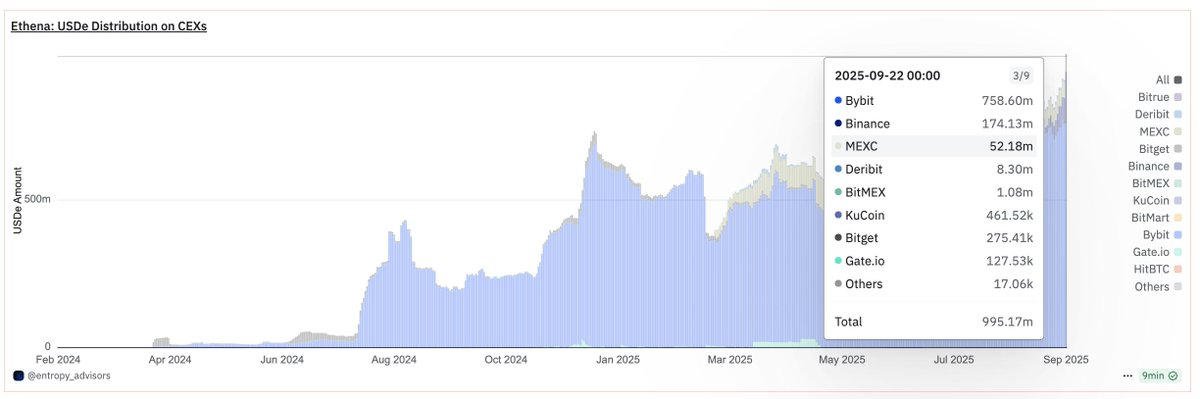This screenshot has height=399, width=1200.
Task: Click the Jun 2024 x-axis label
Action: (282, 359)
